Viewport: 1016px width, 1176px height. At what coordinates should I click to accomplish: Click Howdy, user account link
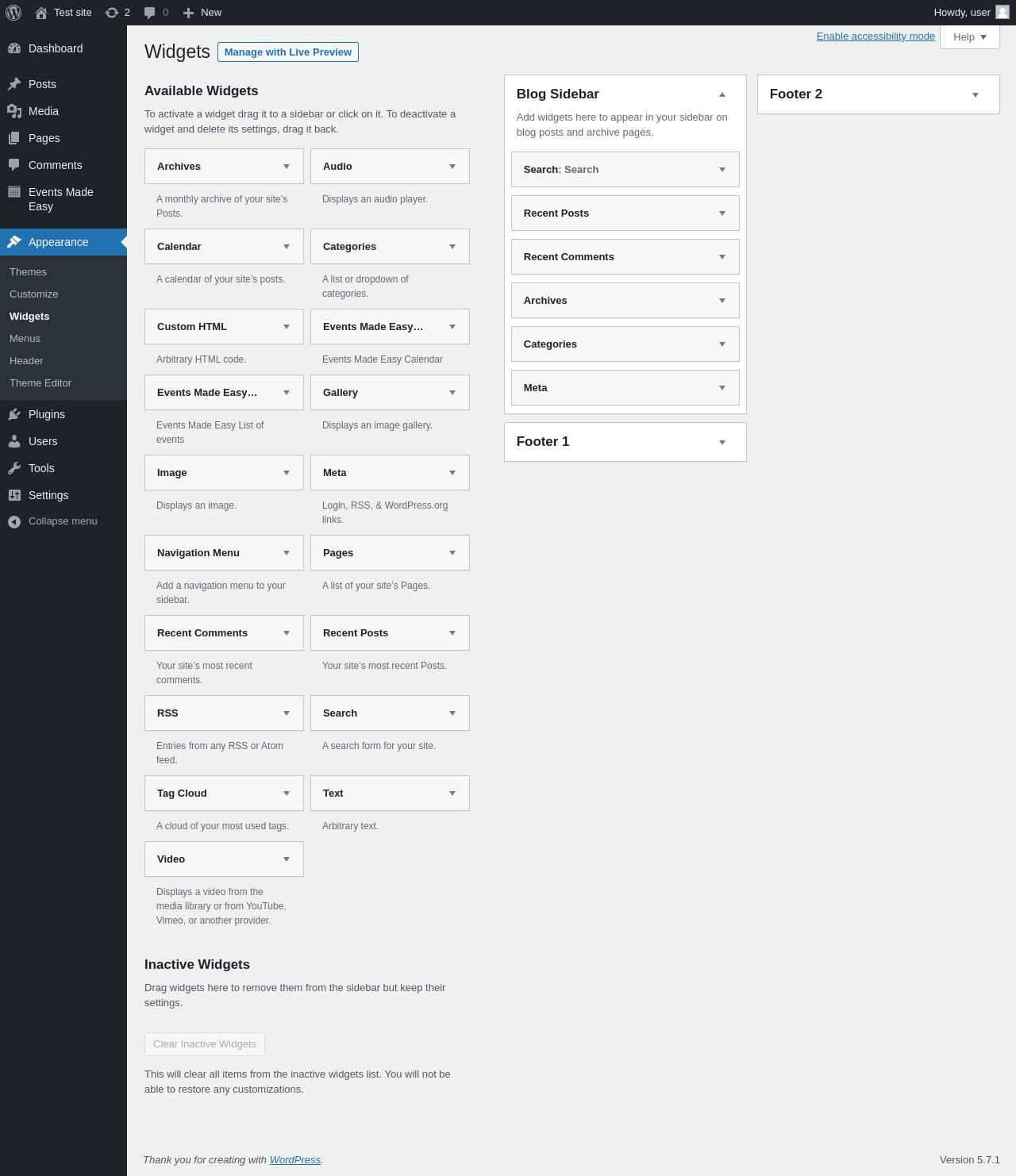(971, 13)
